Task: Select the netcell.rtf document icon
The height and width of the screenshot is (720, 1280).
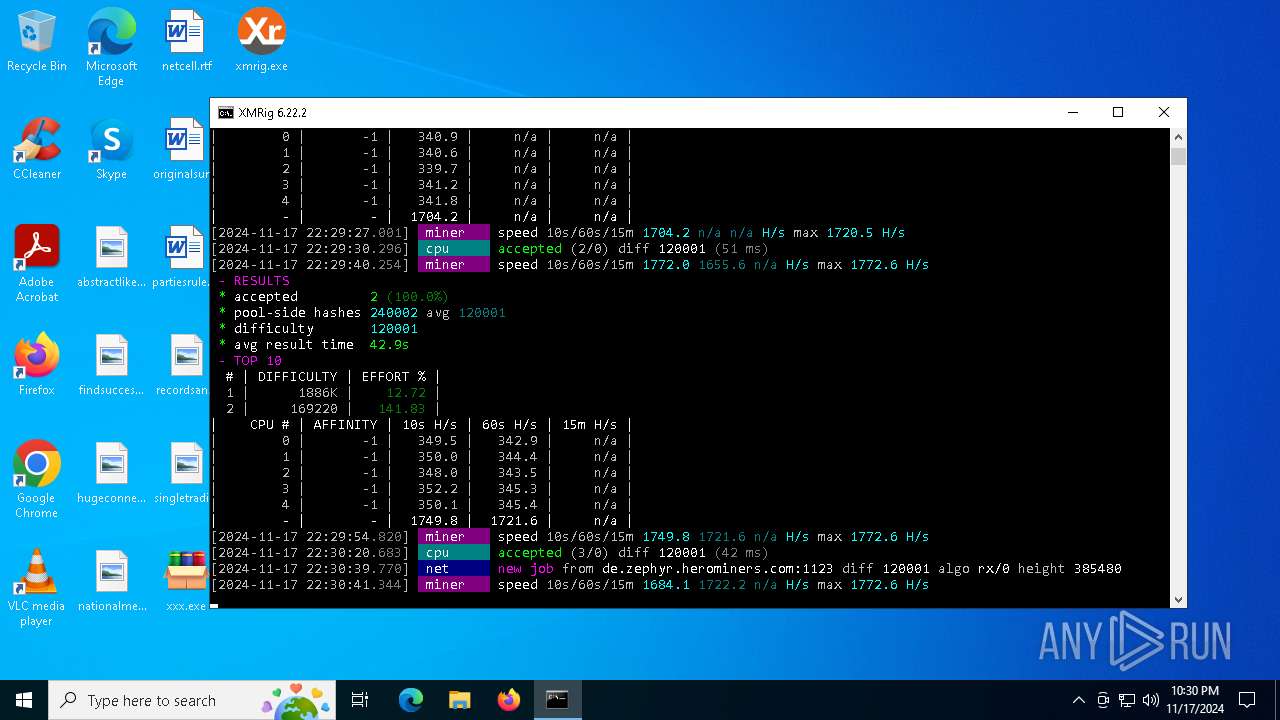Action: pos(186,40)
